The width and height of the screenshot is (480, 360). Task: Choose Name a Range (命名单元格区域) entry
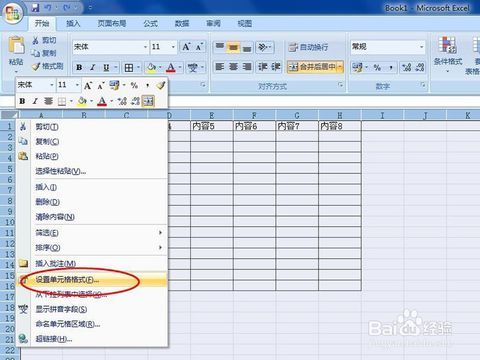click(92, 324)
